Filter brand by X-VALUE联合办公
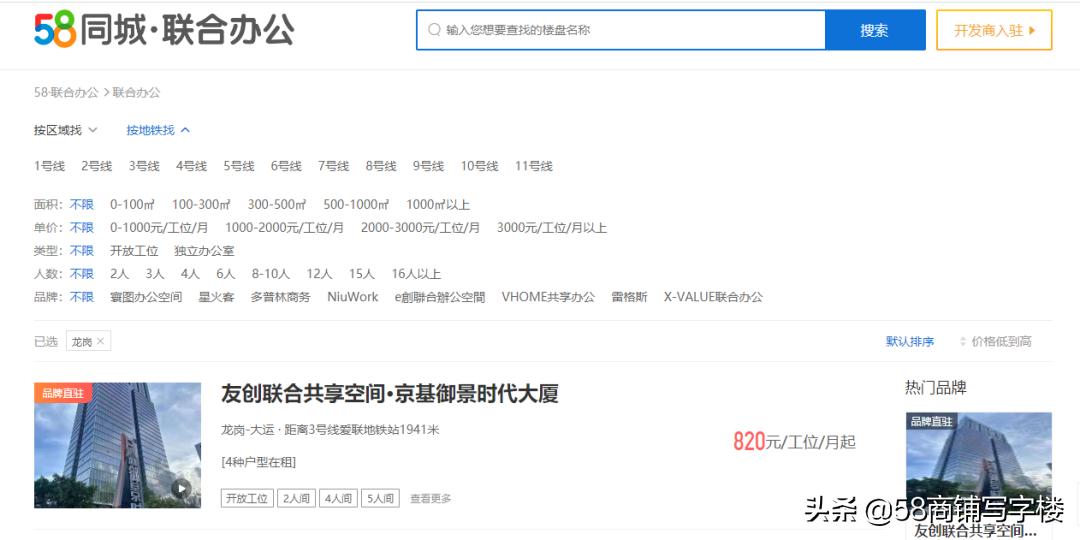The image size is (1080, 540). (714, 298)
